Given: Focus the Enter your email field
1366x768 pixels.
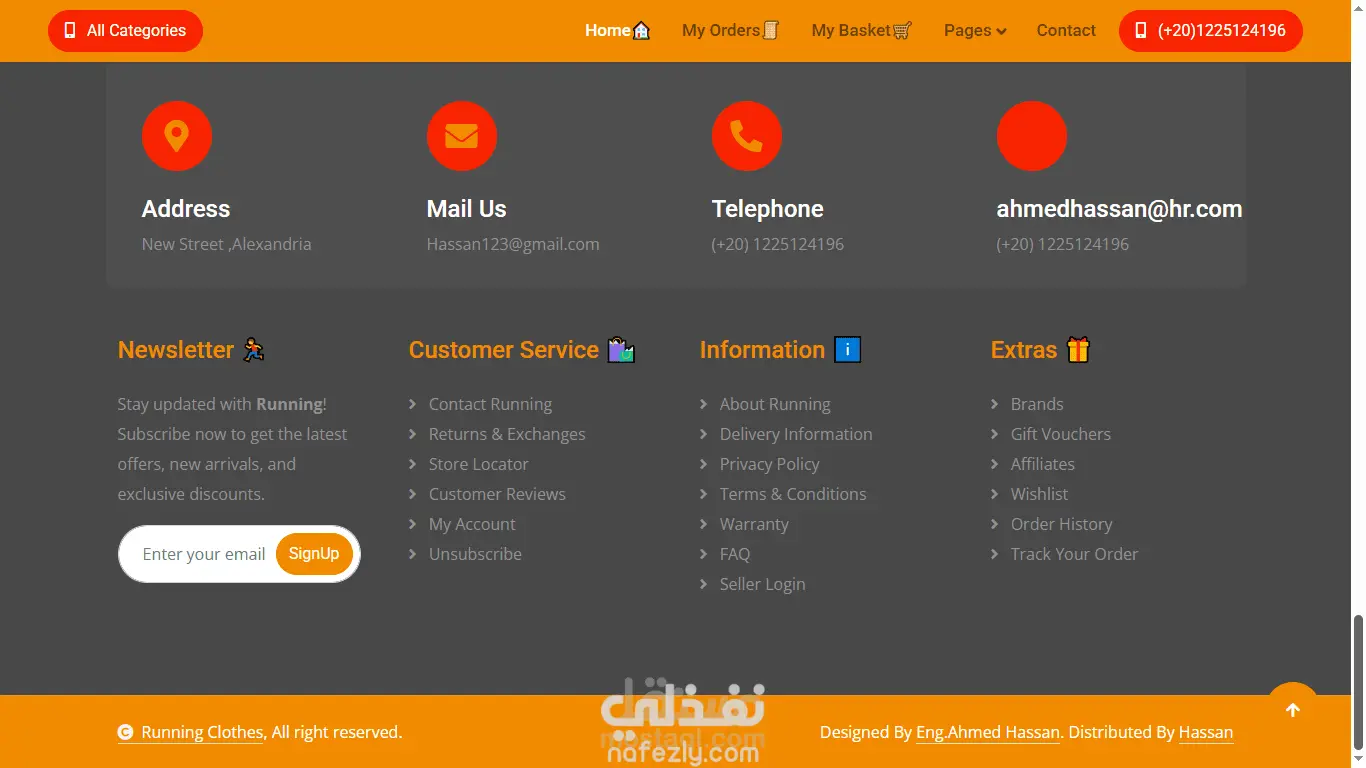Looking at the screenshot, I should [x=204, y=554].
